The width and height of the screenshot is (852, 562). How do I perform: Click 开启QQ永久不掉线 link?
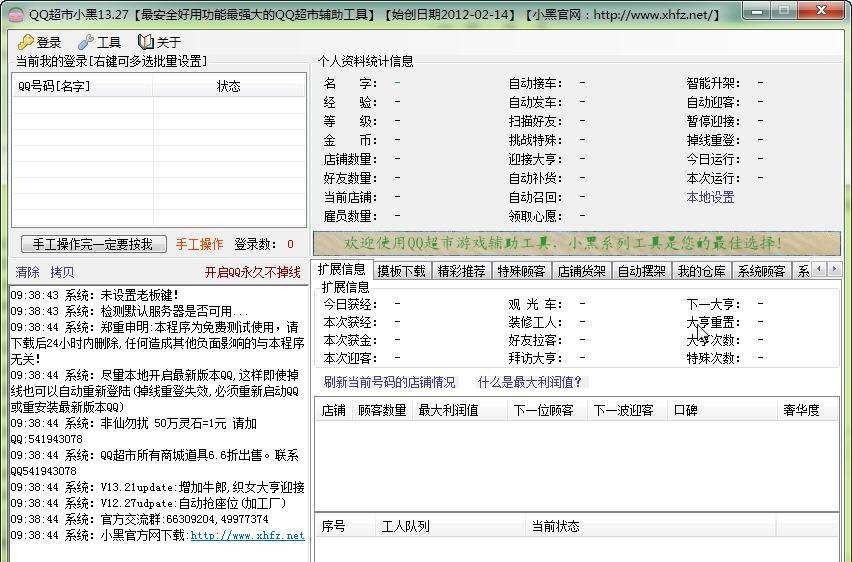point(252,272)
